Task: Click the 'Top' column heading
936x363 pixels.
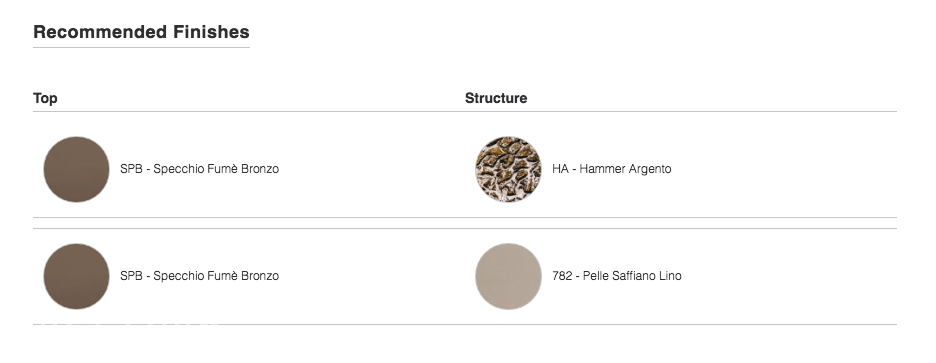Action: [45, 99]
